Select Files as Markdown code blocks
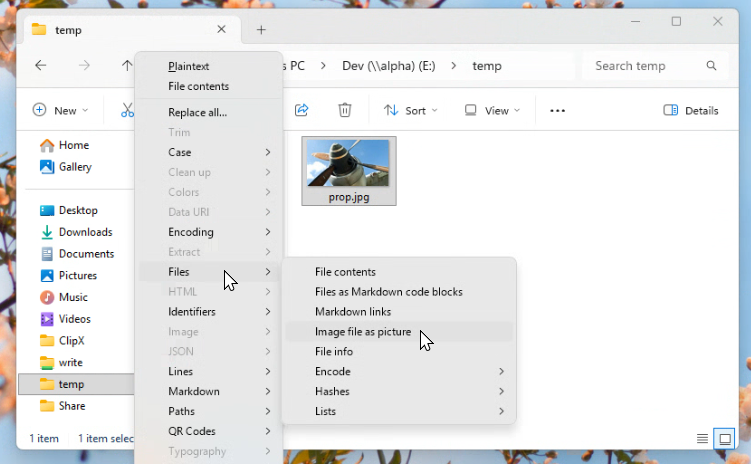Image resolution: width=751 pixels, height=464 pixels. [399, 292]
